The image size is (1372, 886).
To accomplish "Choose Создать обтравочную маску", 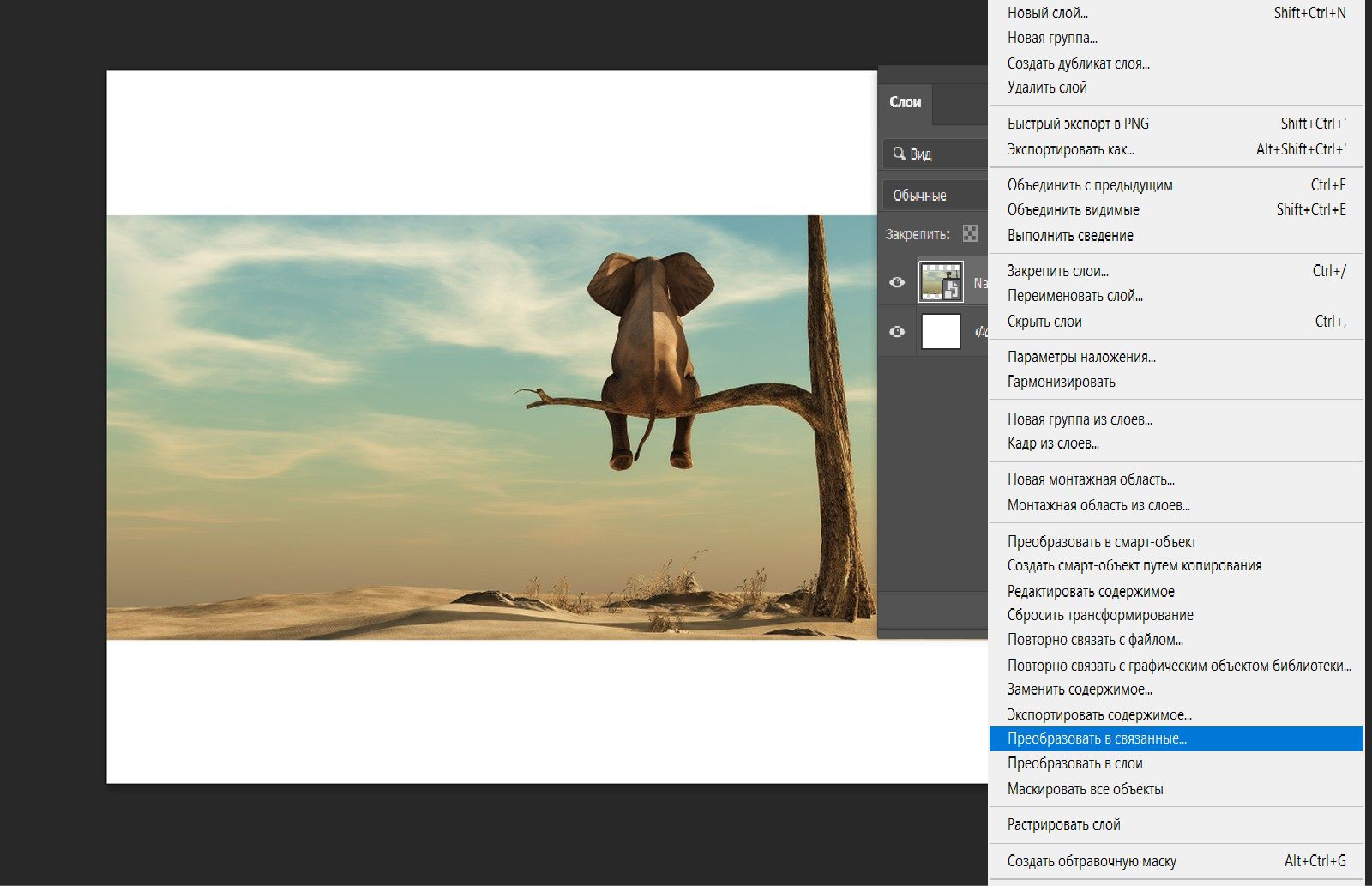I will (1092, 861).
